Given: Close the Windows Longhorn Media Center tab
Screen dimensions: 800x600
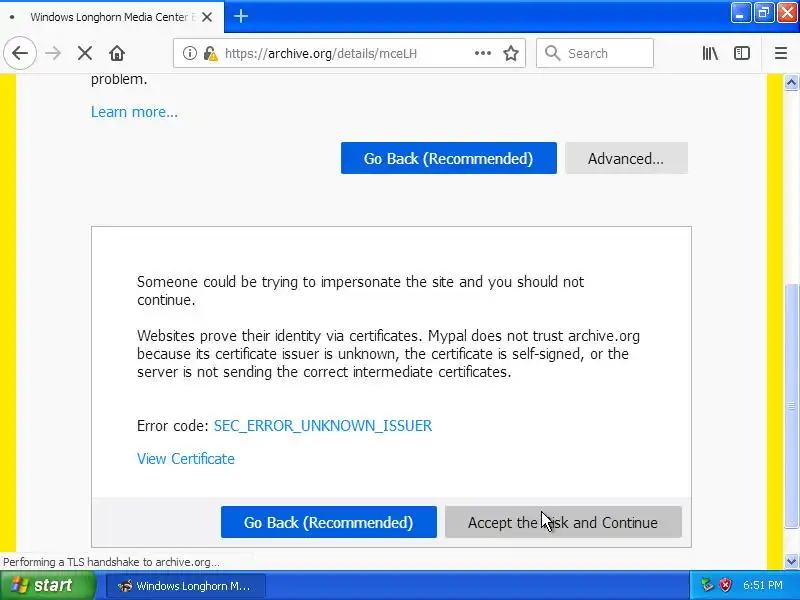Looking at the screenshot, I should [x=207, y=17].
